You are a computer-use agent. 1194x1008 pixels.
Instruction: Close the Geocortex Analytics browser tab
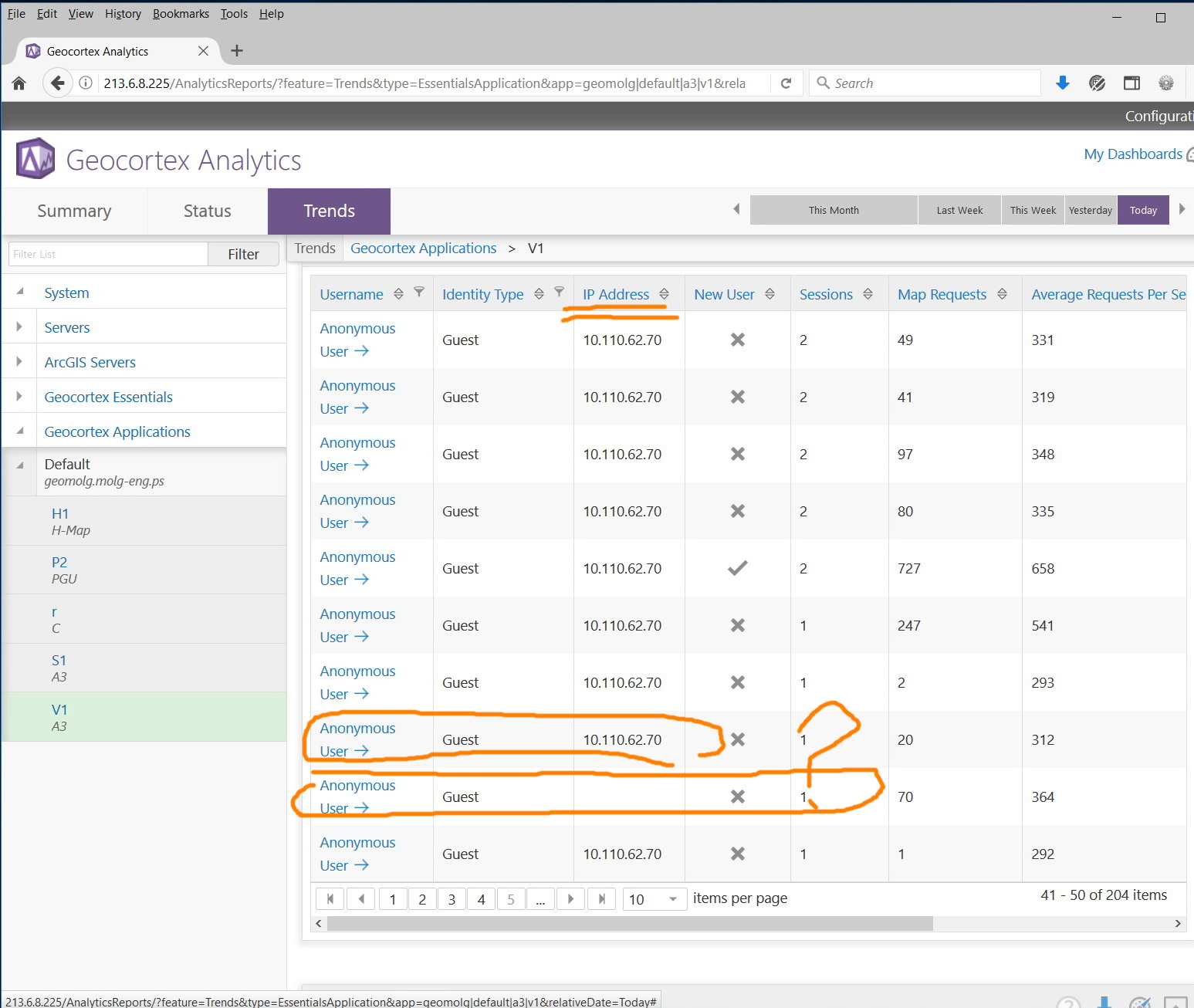coord(203,51)
